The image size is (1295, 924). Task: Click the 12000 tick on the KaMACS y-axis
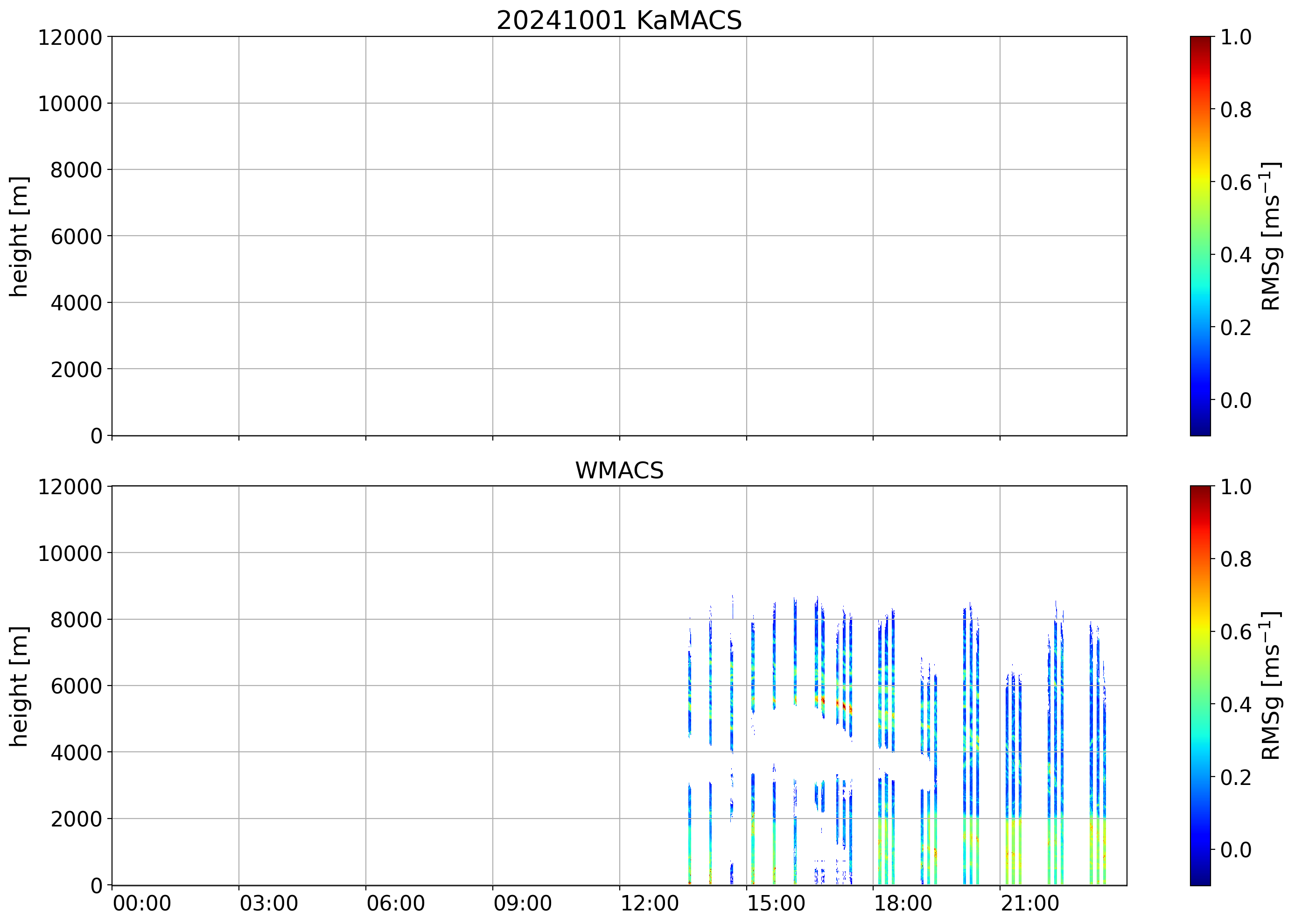[70, 37]
